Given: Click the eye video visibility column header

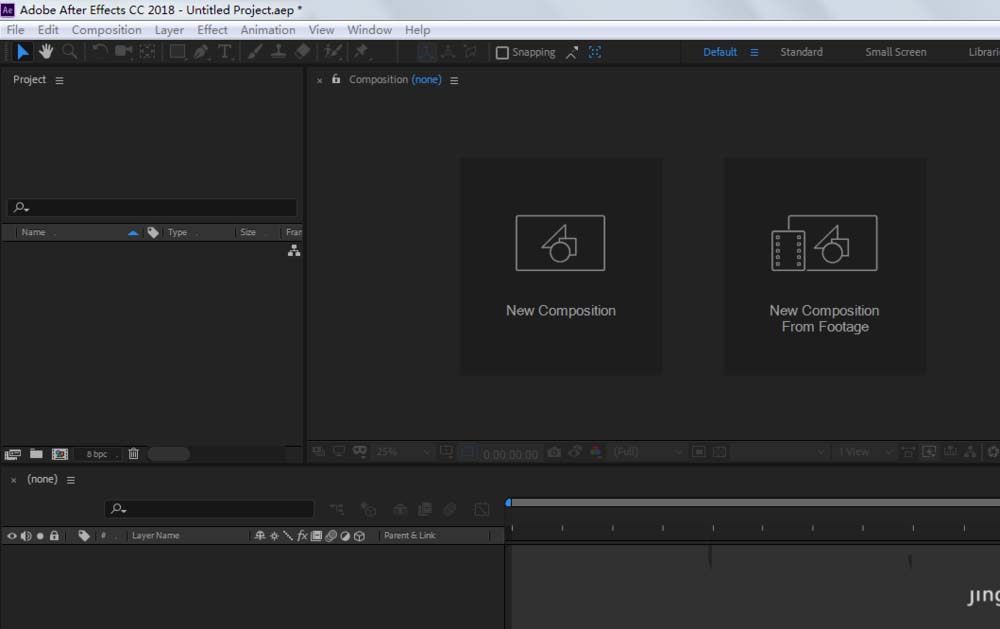Looking at the screenshot, I should click(x=12, y=536).
